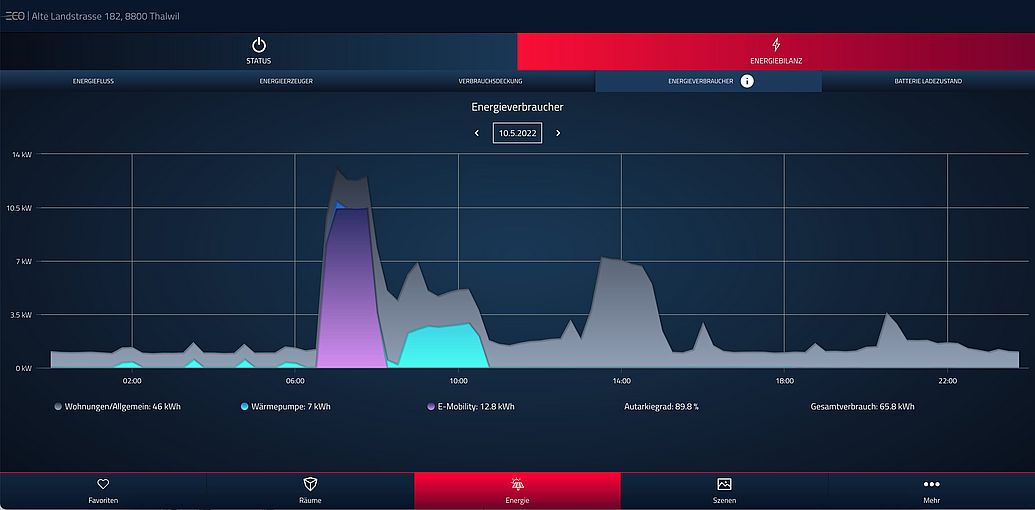
Task: Select the Energie solar panel icon
Action: tap(517, 484)
